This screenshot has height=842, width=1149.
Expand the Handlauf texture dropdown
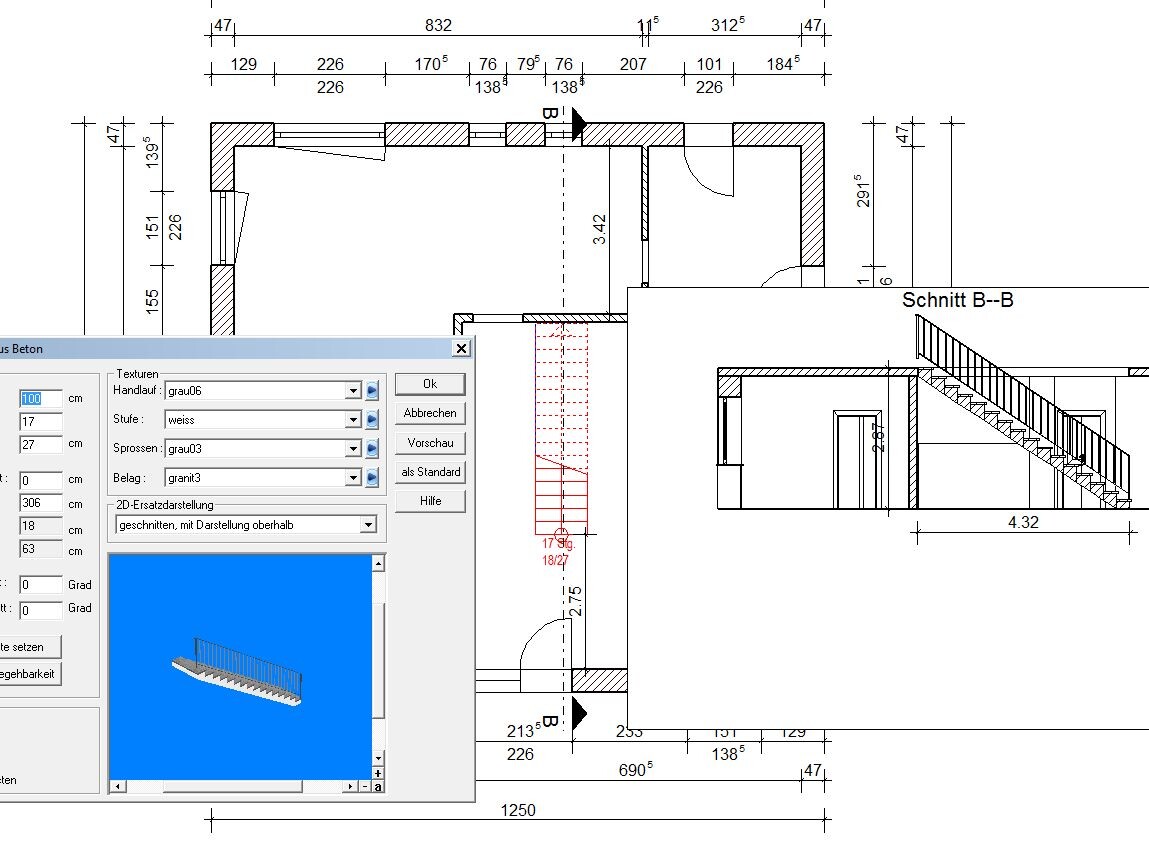coord(353,391)
